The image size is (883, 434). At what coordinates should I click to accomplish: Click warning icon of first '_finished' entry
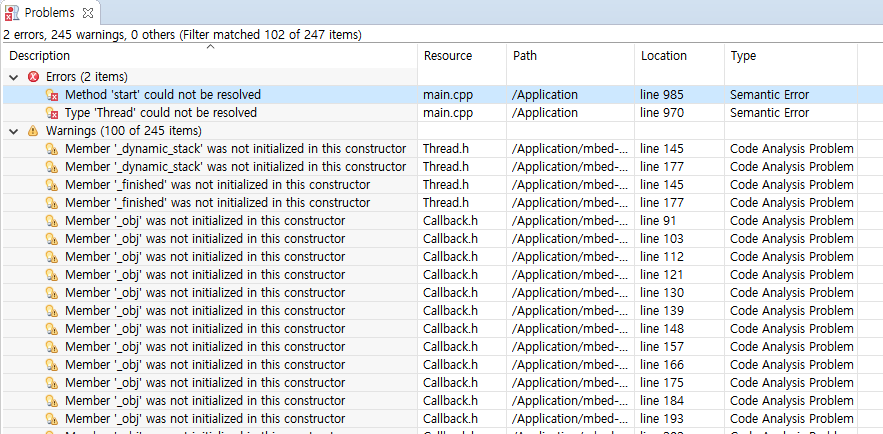point(52,185)
